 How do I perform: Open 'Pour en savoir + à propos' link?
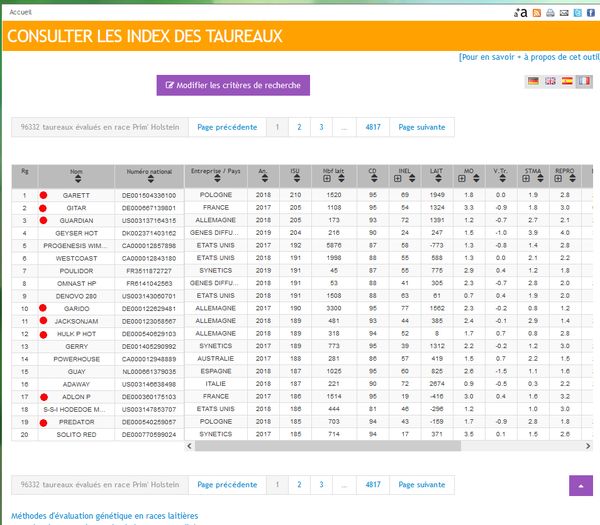pyautogui.click(x=528, y=57)
